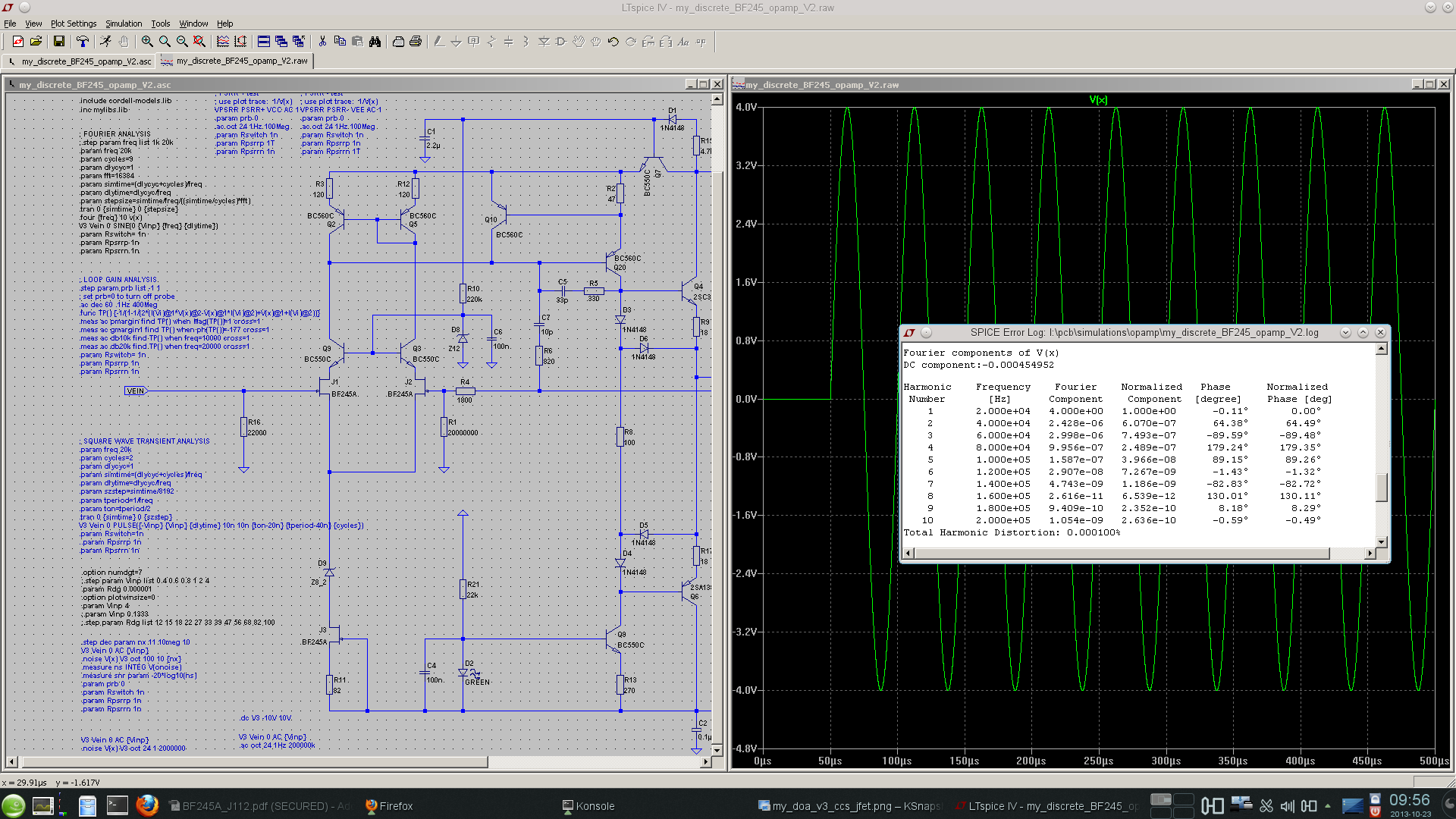This screenshot has height=819, width=1456.
Task: Select the SPICE directive '.op' tool
Action: (701, 42)
